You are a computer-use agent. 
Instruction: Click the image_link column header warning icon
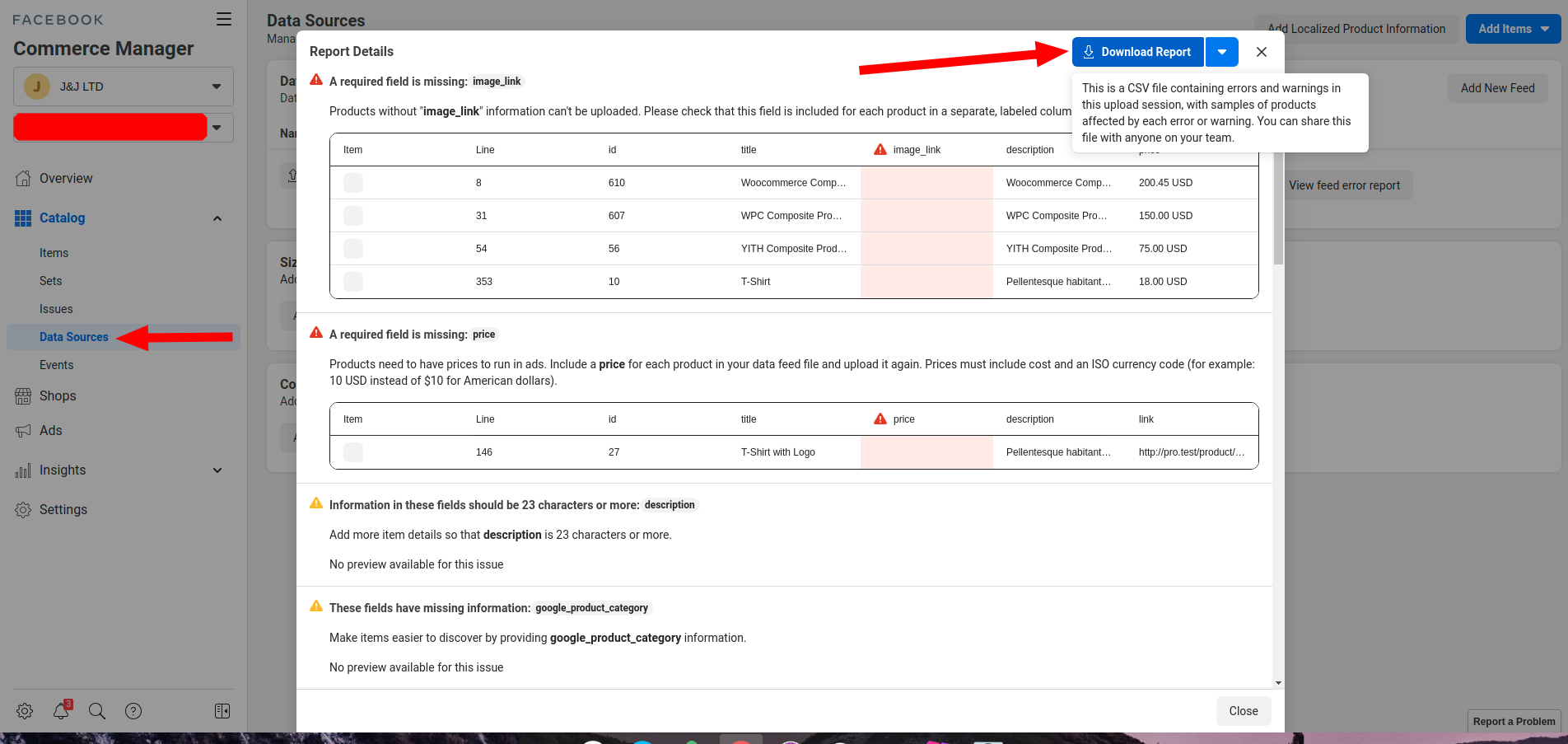(880, 149)
